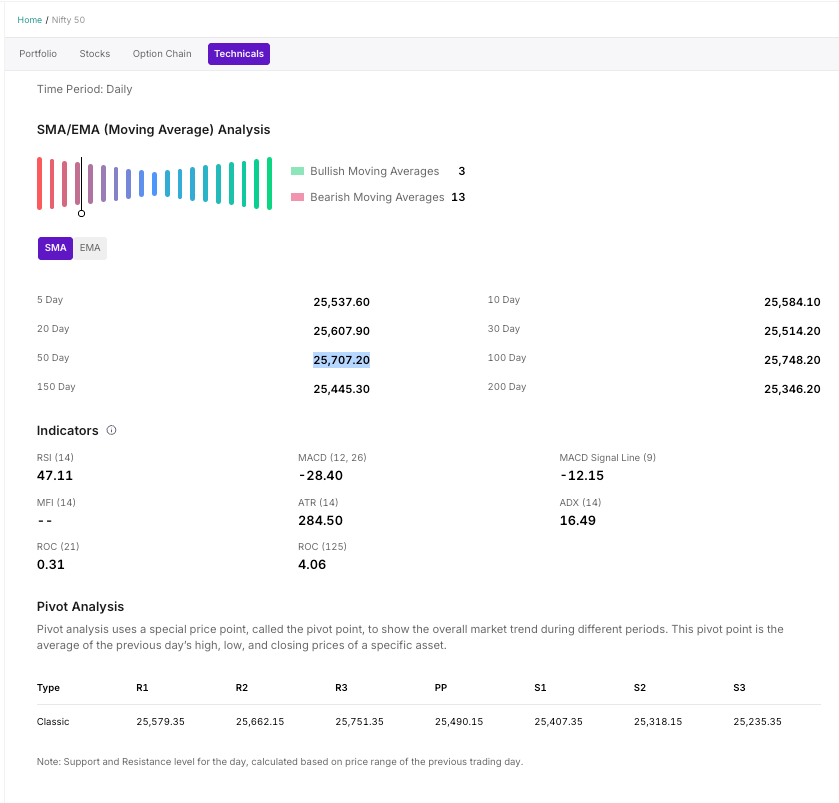Click the info icon beside Indicators heading
The width and height of the screenshot is (839, 803).
(x=111, y=430)
